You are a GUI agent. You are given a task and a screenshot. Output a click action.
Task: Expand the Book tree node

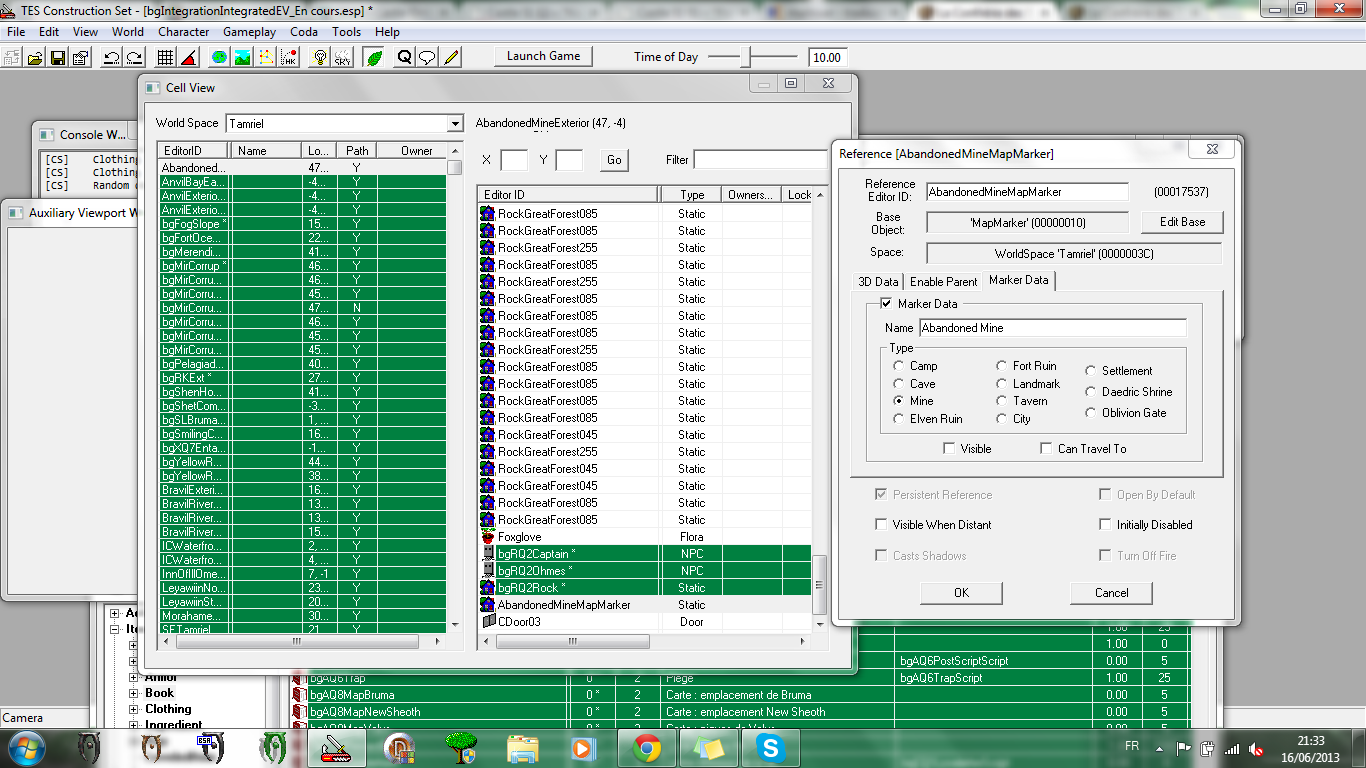[135, 693]
